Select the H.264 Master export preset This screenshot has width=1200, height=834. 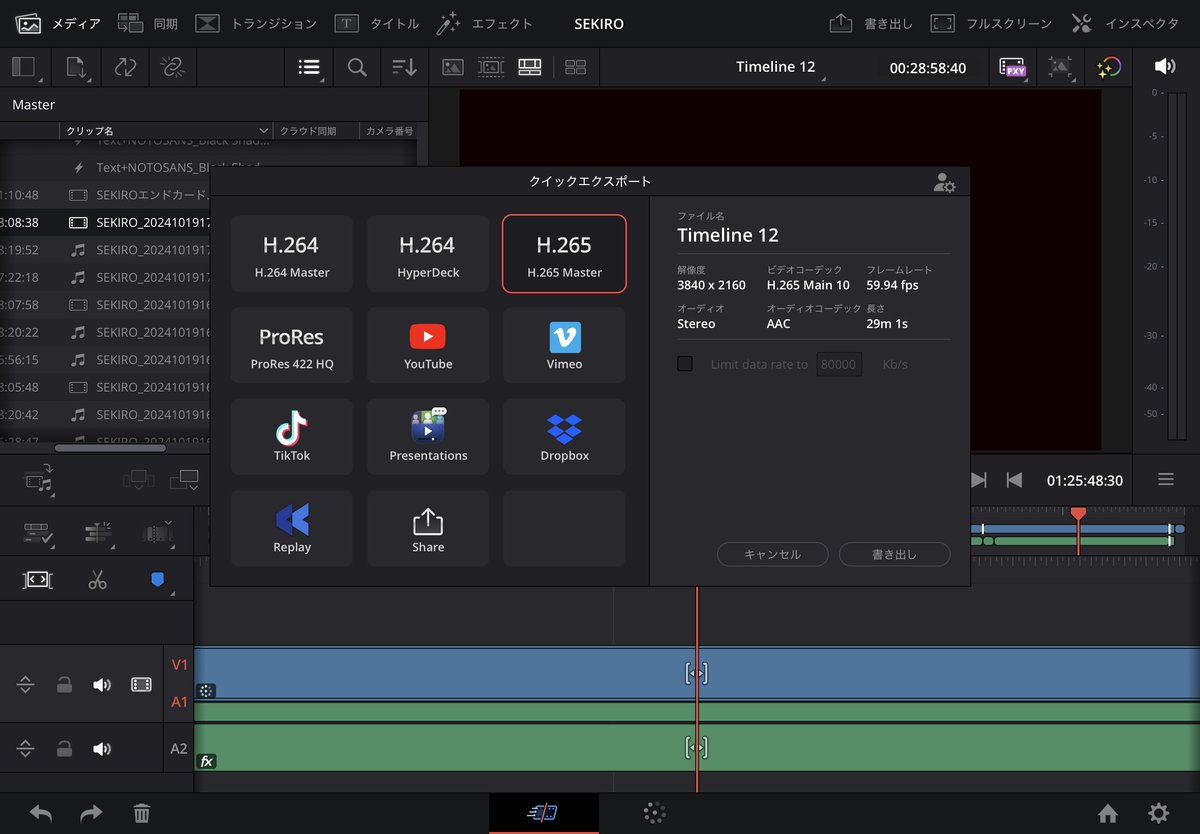click(292, 254)
